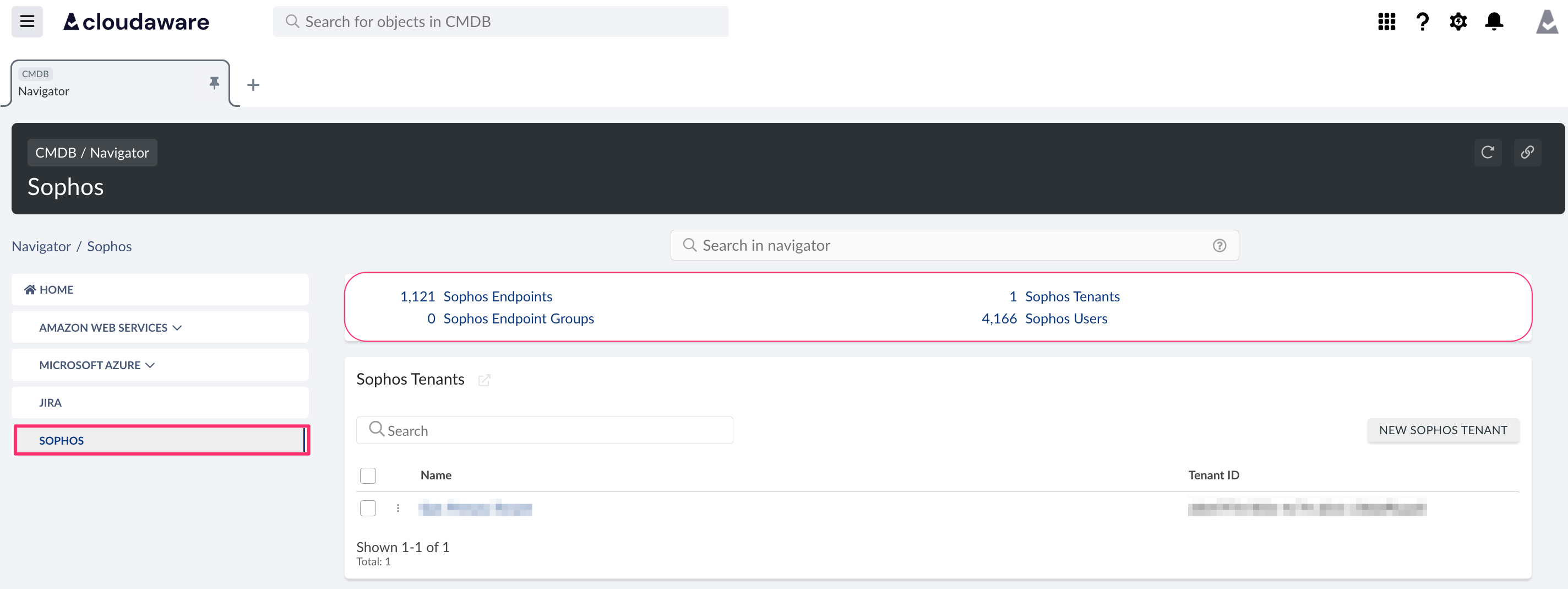Copy the page link icon

tap(1527, 152)
